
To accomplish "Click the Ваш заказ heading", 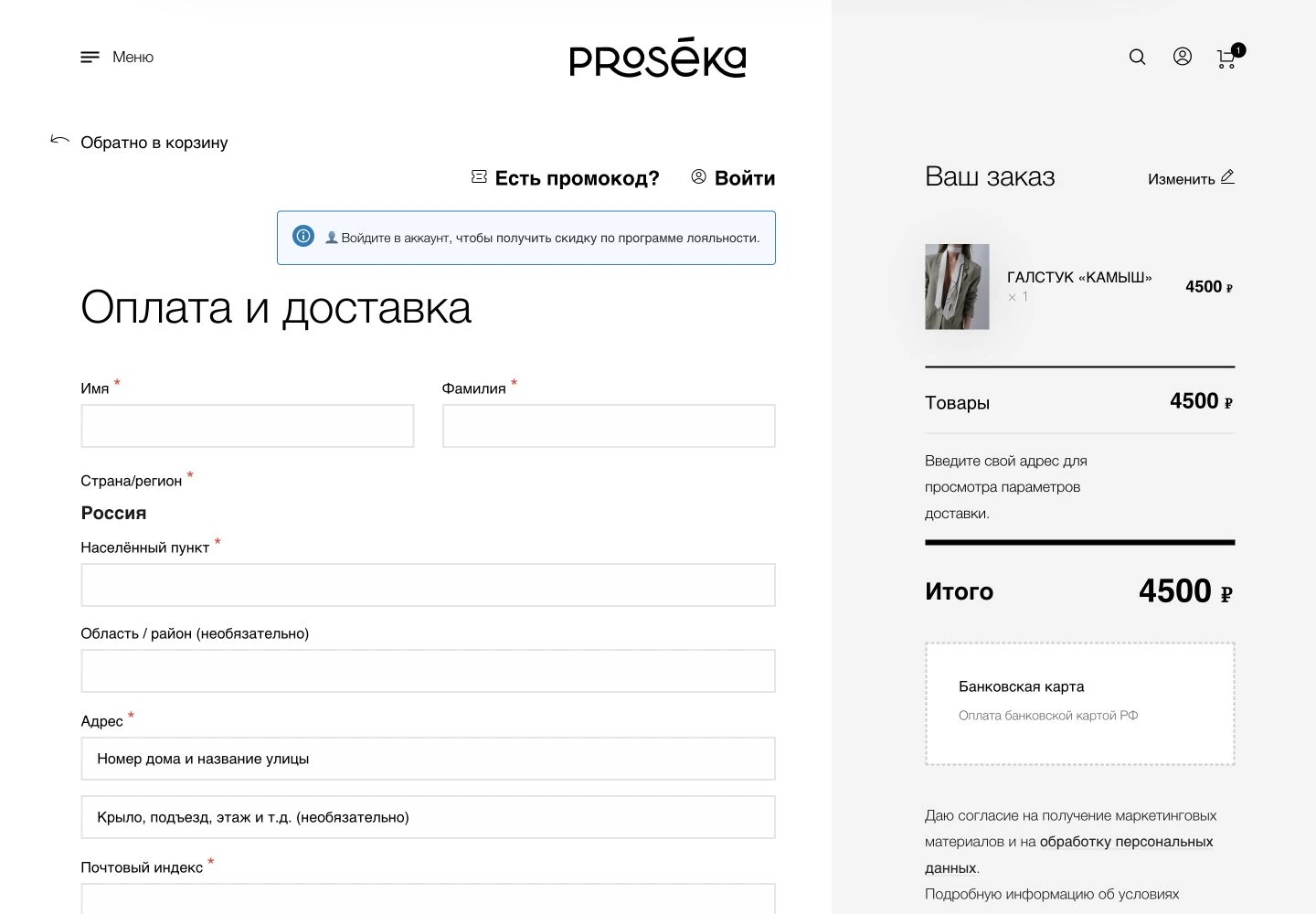I will pos(990,176).
